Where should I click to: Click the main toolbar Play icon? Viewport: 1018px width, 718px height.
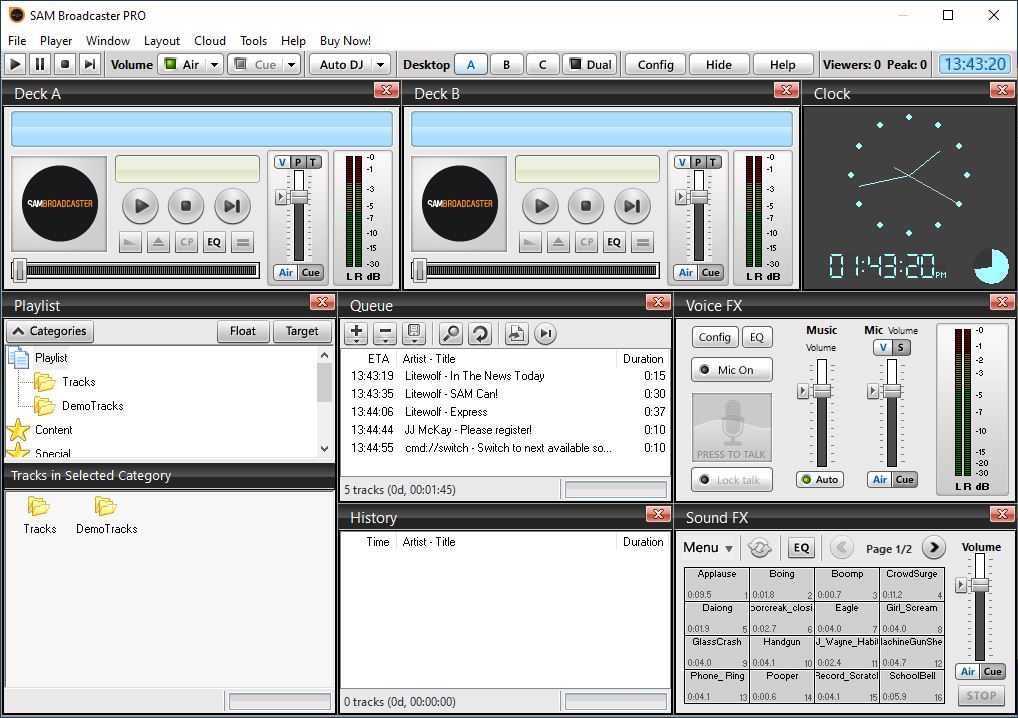coord(16,64)
